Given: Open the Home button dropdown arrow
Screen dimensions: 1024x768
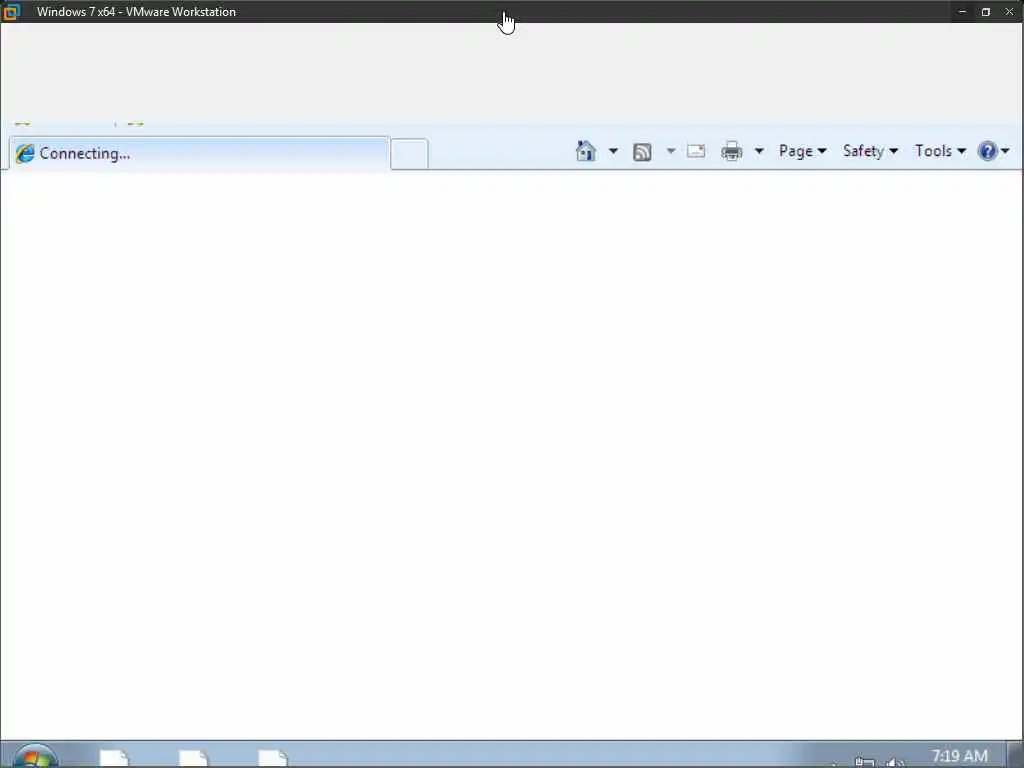Looking at the screenshot, I should (613, 152).
